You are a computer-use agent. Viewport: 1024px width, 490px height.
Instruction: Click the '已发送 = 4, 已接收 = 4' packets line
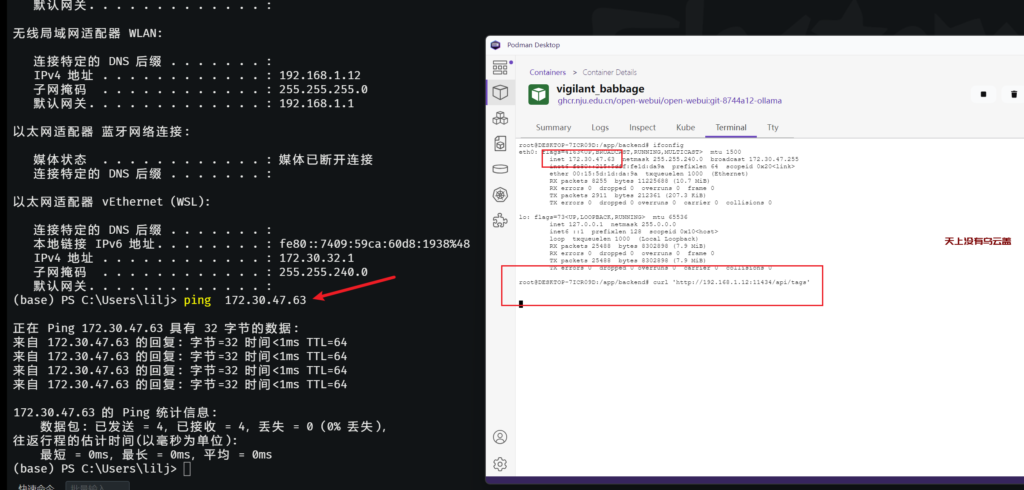(x=214, y=427)
